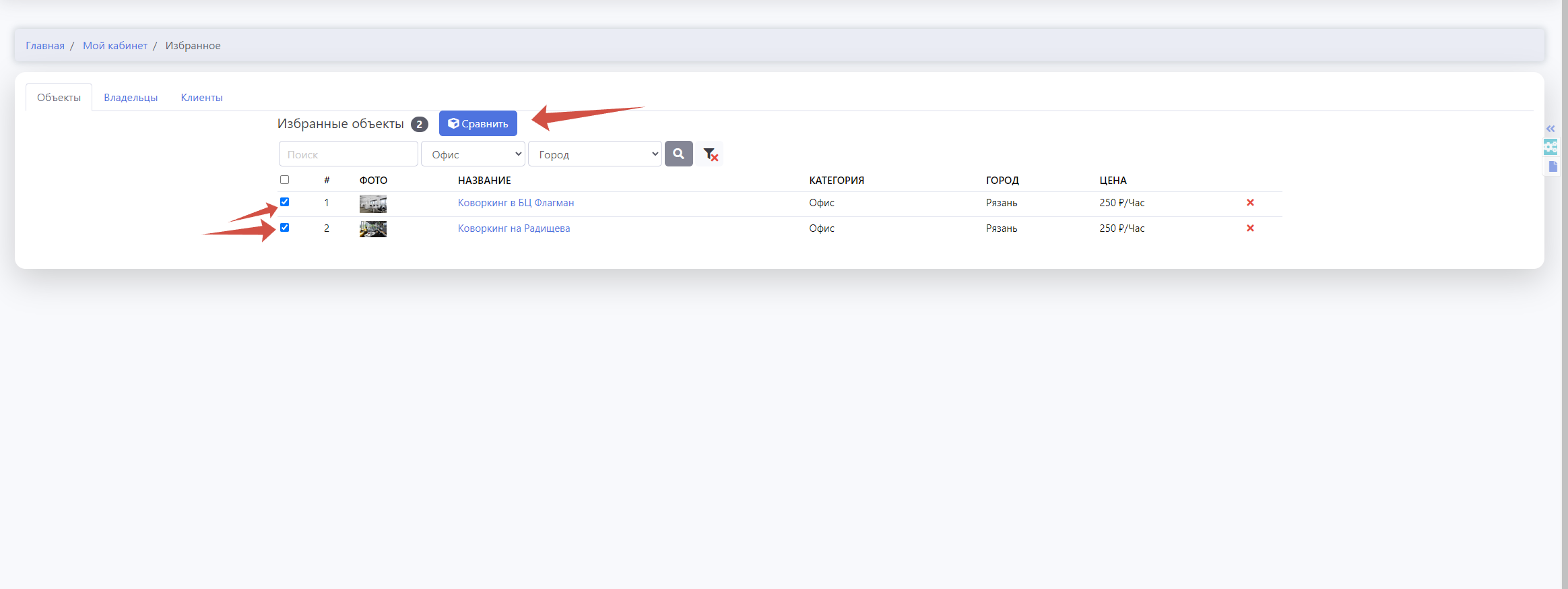Screen dimensions: 1568x589
Task: Uncheck the checkbox for row 2
Action: click(x=284, y=228)
